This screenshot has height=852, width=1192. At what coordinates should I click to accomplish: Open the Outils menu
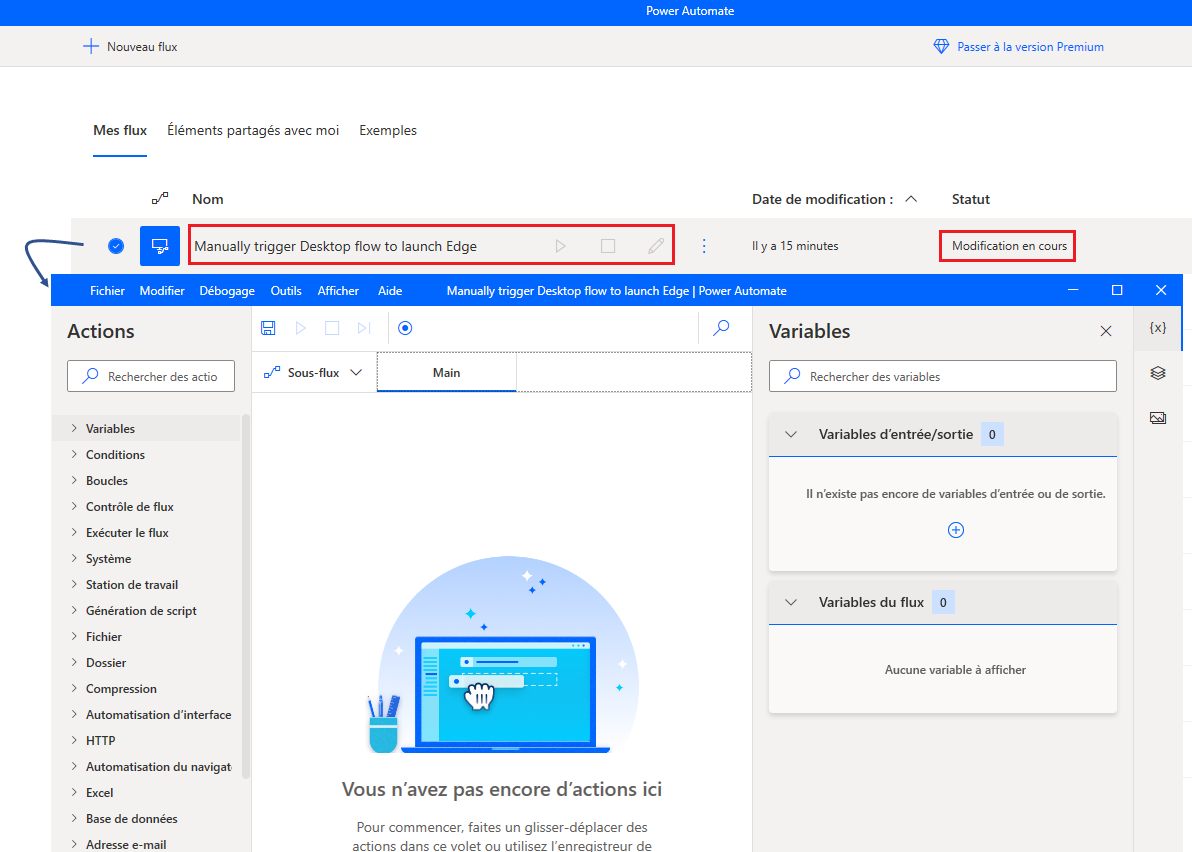coord(286,290)
